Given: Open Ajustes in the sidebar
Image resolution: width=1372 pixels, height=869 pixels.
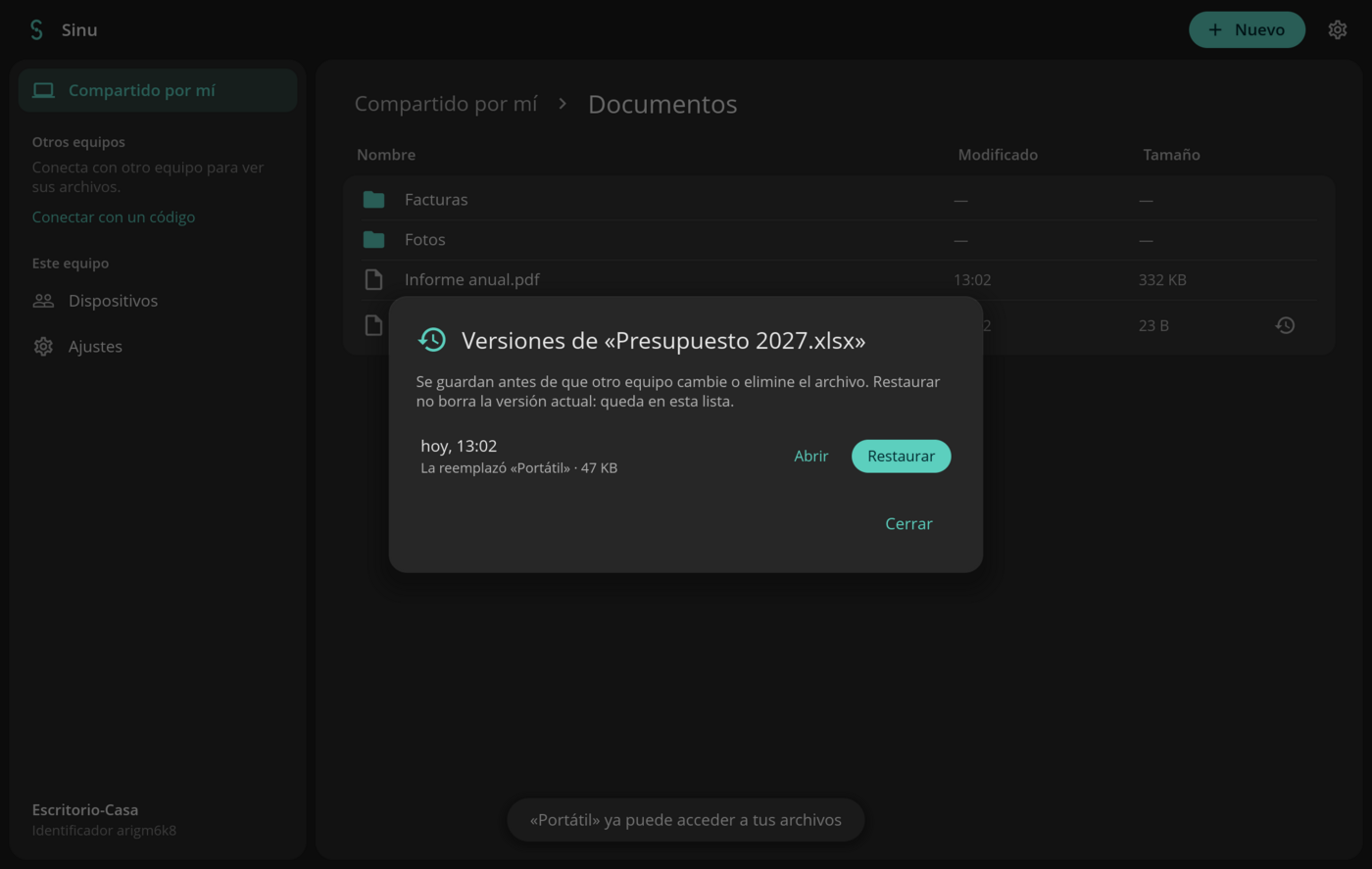Looking at the screenshot, I should coord(158,346).
